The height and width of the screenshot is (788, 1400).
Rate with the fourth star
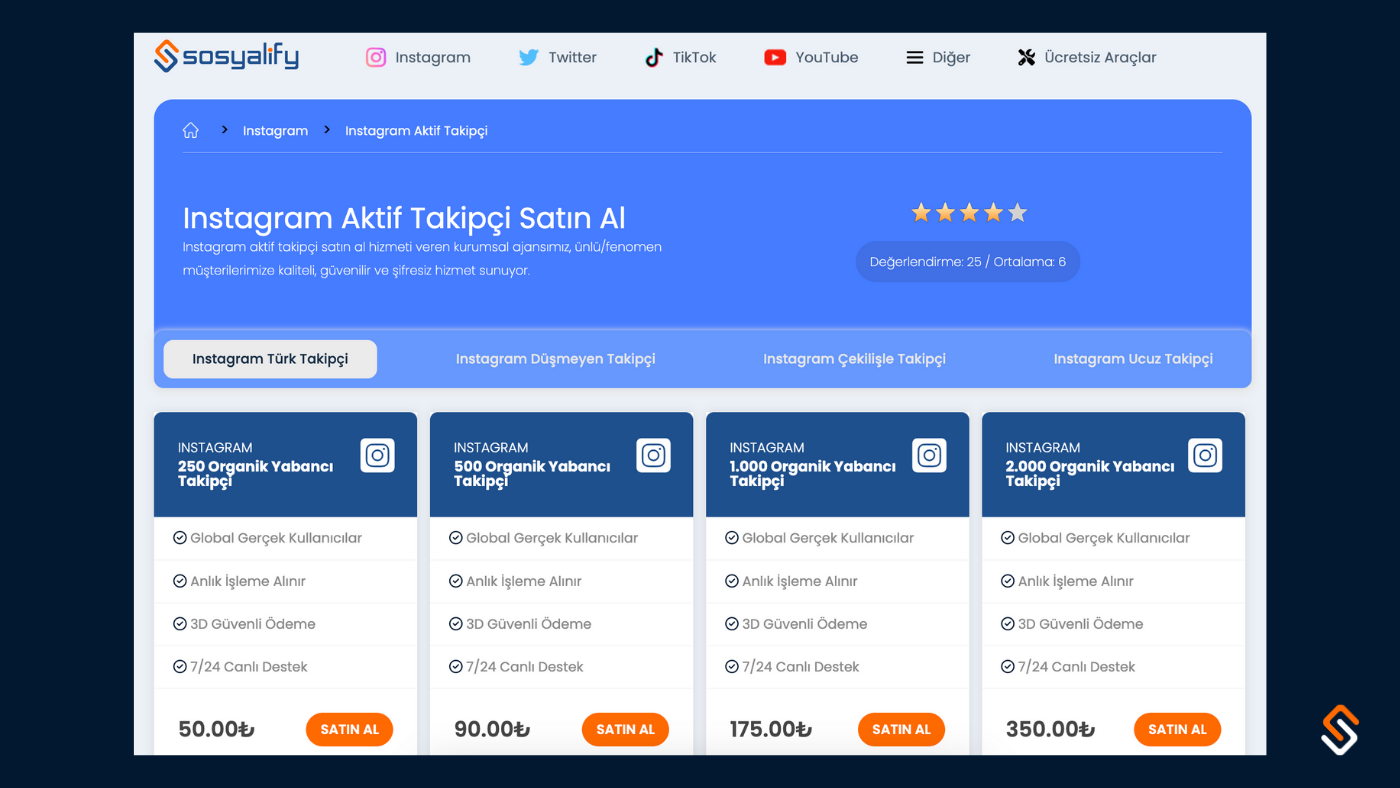click(x=993, y=212)
